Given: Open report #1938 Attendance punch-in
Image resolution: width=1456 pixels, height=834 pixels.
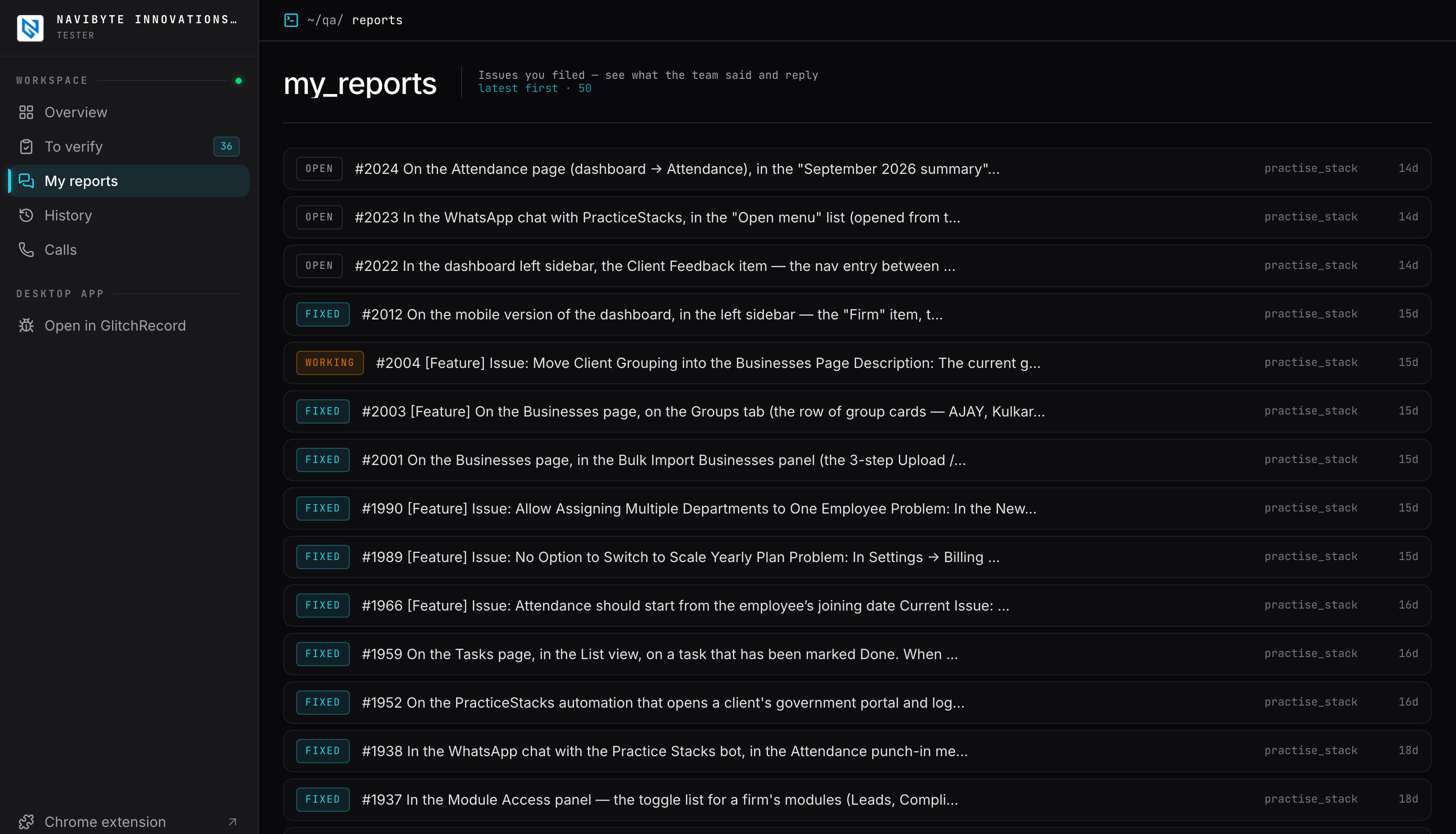Looking at the screenshot, I should click(x=857, y=751).
